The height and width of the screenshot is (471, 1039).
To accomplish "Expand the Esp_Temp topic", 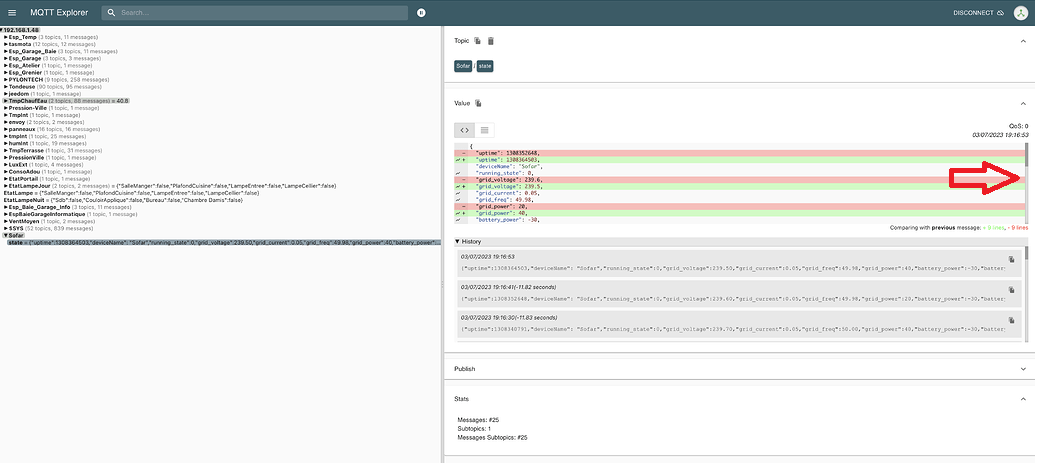I will point(6,37).
